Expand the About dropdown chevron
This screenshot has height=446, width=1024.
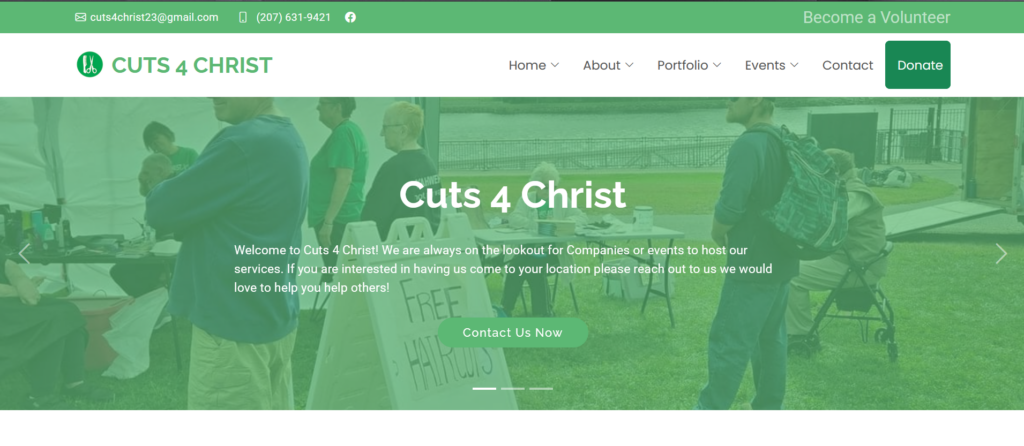(630, 65)
